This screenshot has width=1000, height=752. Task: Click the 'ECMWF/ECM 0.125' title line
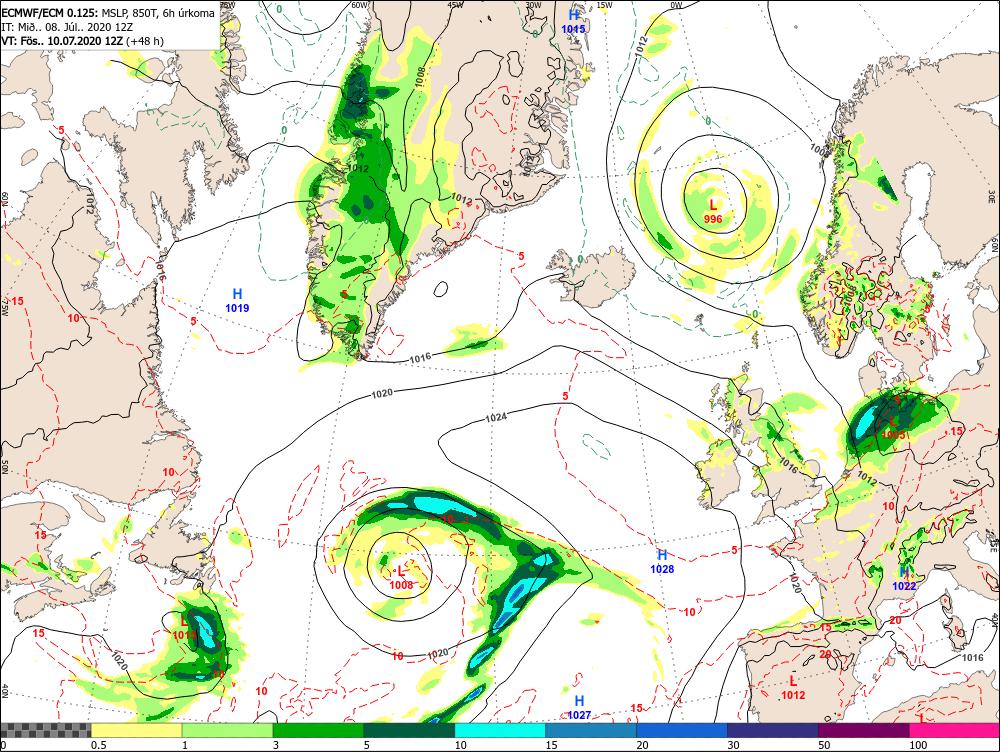click(108, 13)
